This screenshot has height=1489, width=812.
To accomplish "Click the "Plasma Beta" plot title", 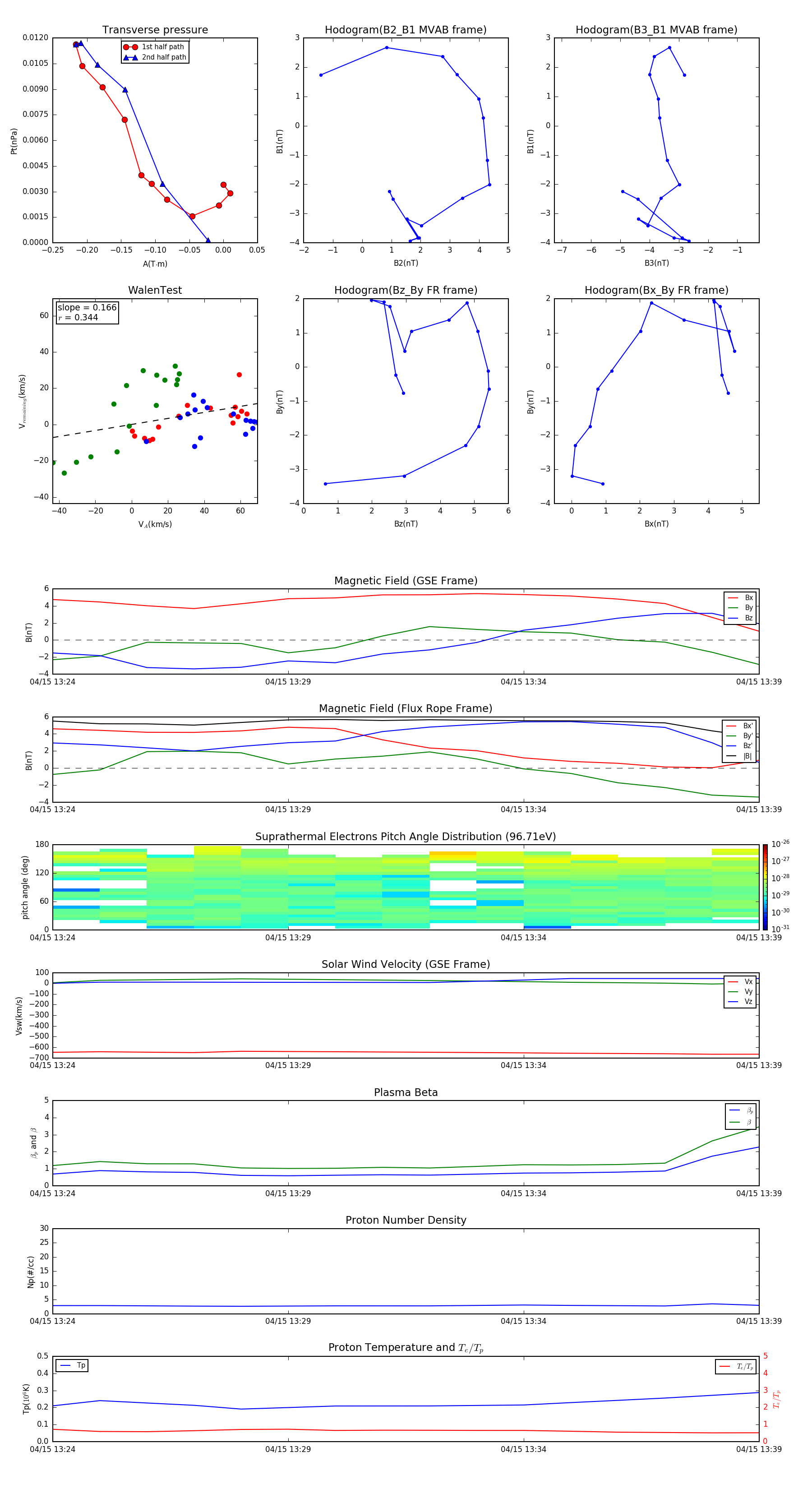I will 406,1093.
